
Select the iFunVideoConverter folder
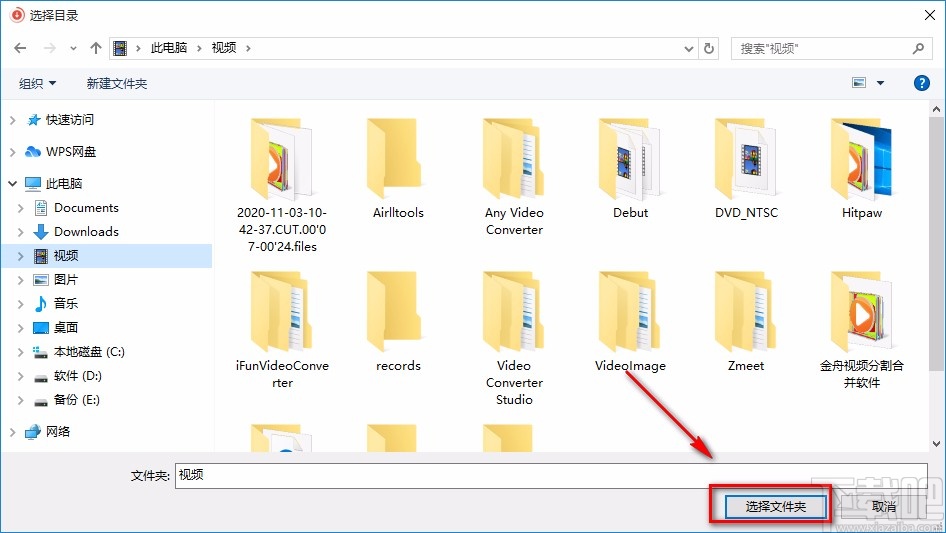coord(282,330)
